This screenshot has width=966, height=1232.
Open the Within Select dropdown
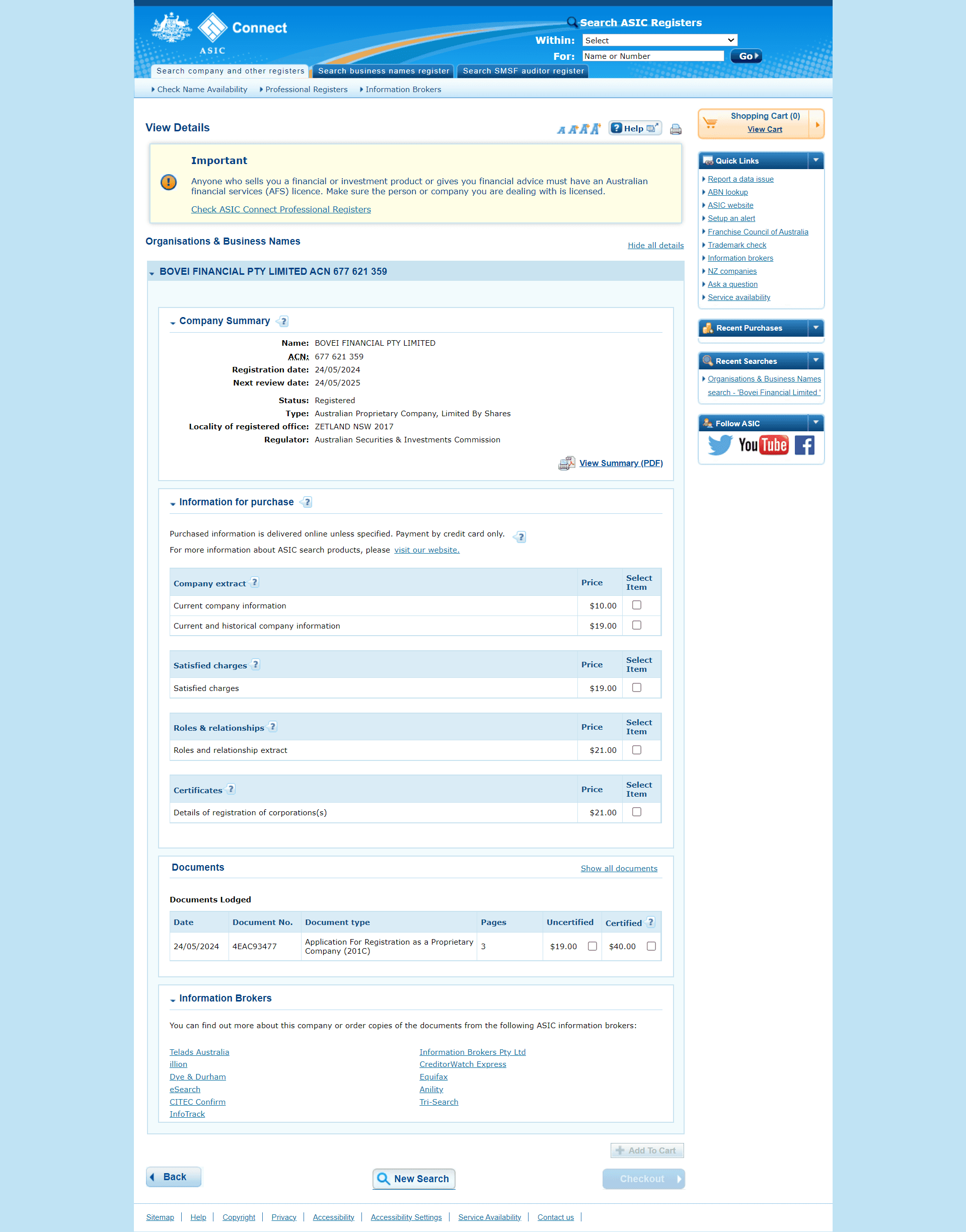coord(659,40)
